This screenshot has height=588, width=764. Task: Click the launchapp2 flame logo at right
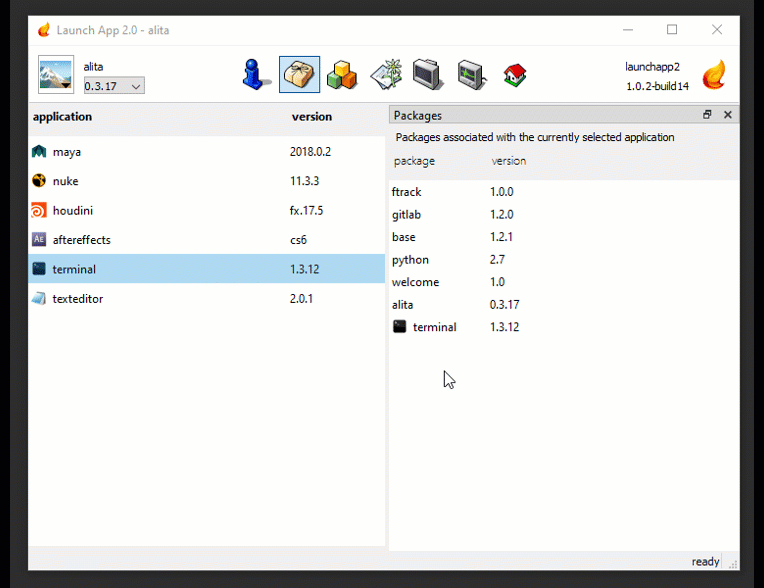(714, 75)
